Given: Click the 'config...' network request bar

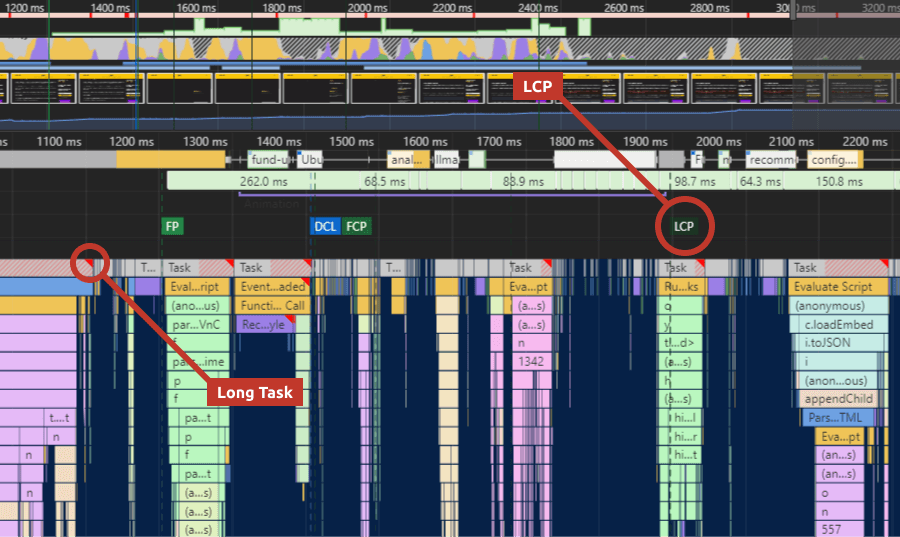Looking at the screenshot, I should [834, 160].
